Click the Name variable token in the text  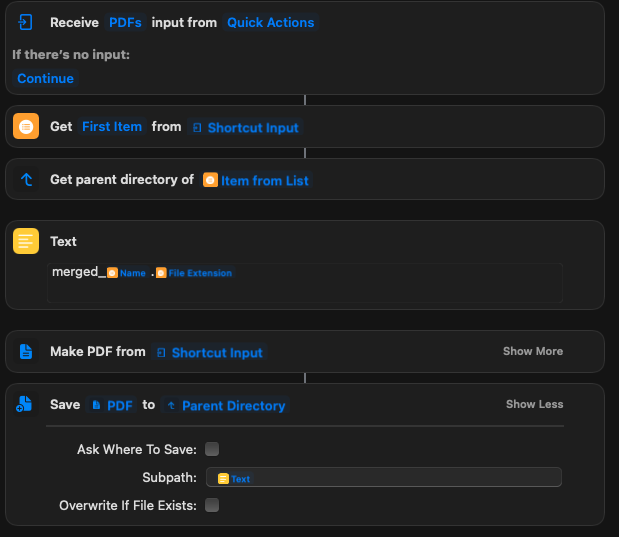pyautogui.click(x=127, y=272)
